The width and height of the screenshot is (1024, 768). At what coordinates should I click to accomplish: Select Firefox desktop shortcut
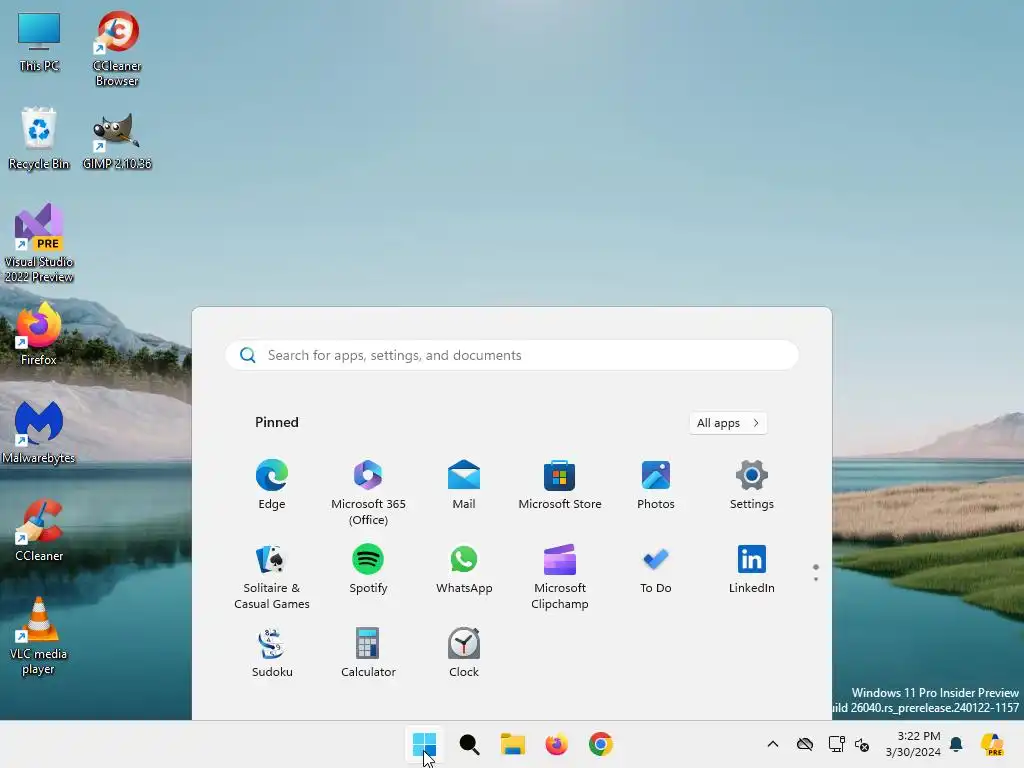(x=39, y=333)
